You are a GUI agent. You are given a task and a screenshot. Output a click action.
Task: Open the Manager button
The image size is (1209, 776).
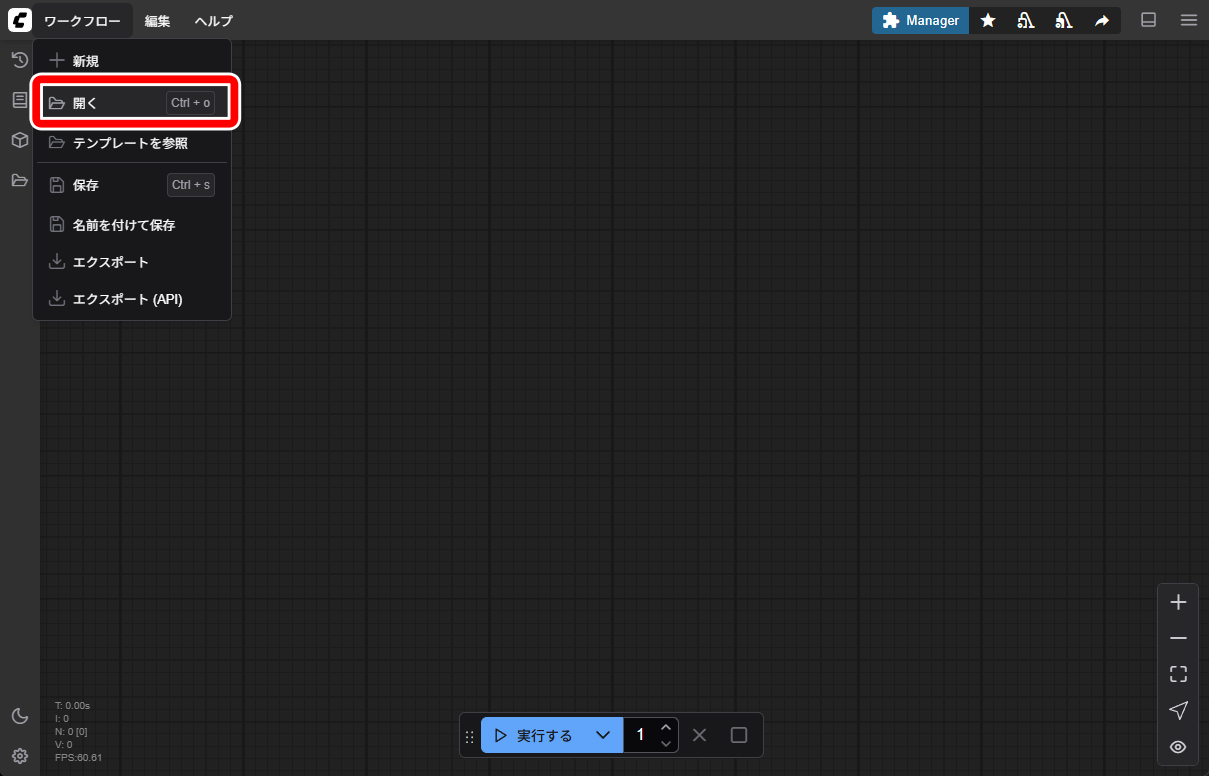920,20
